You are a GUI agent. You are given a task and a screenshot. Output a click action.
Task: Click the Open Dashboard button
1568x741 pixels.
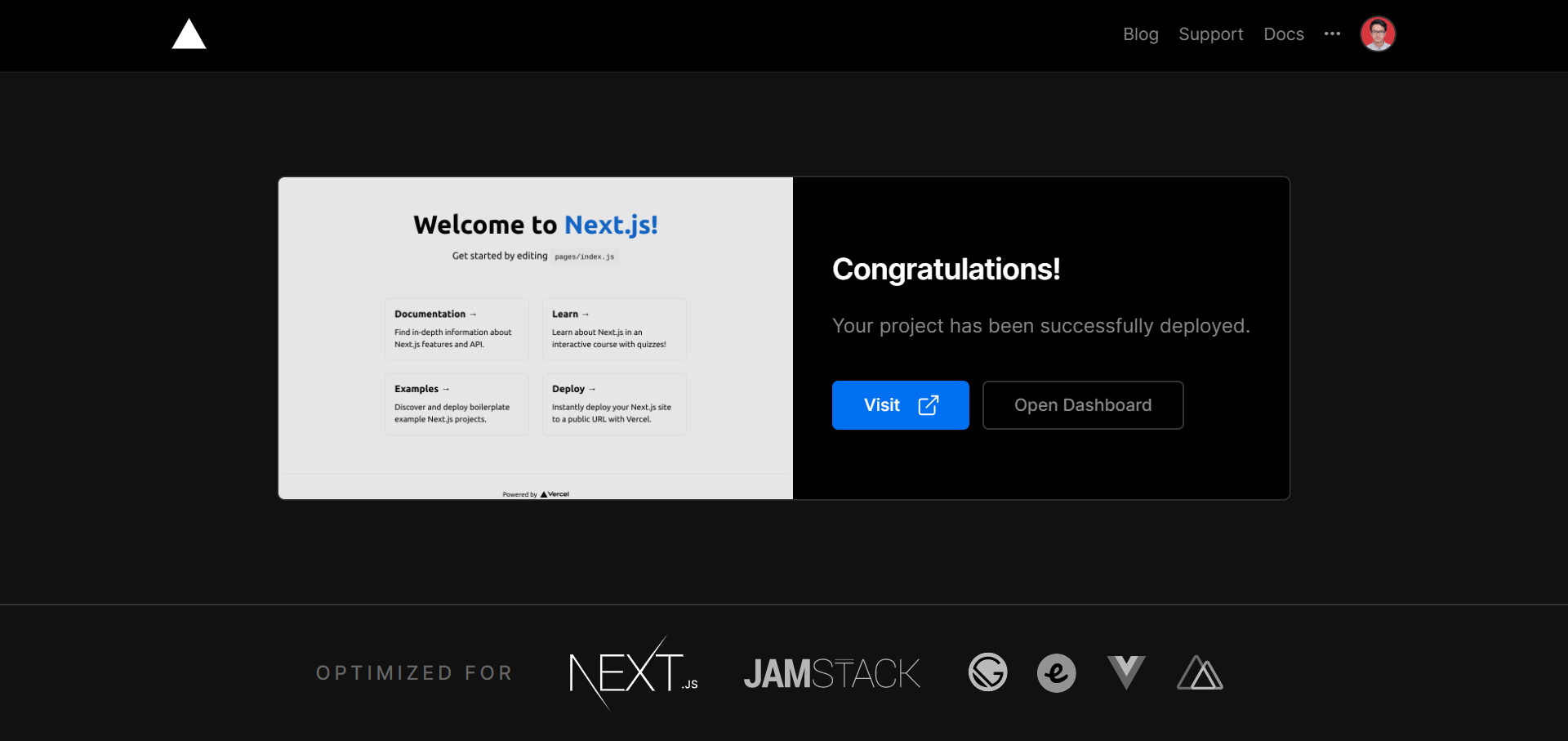tap(1083, 405)
